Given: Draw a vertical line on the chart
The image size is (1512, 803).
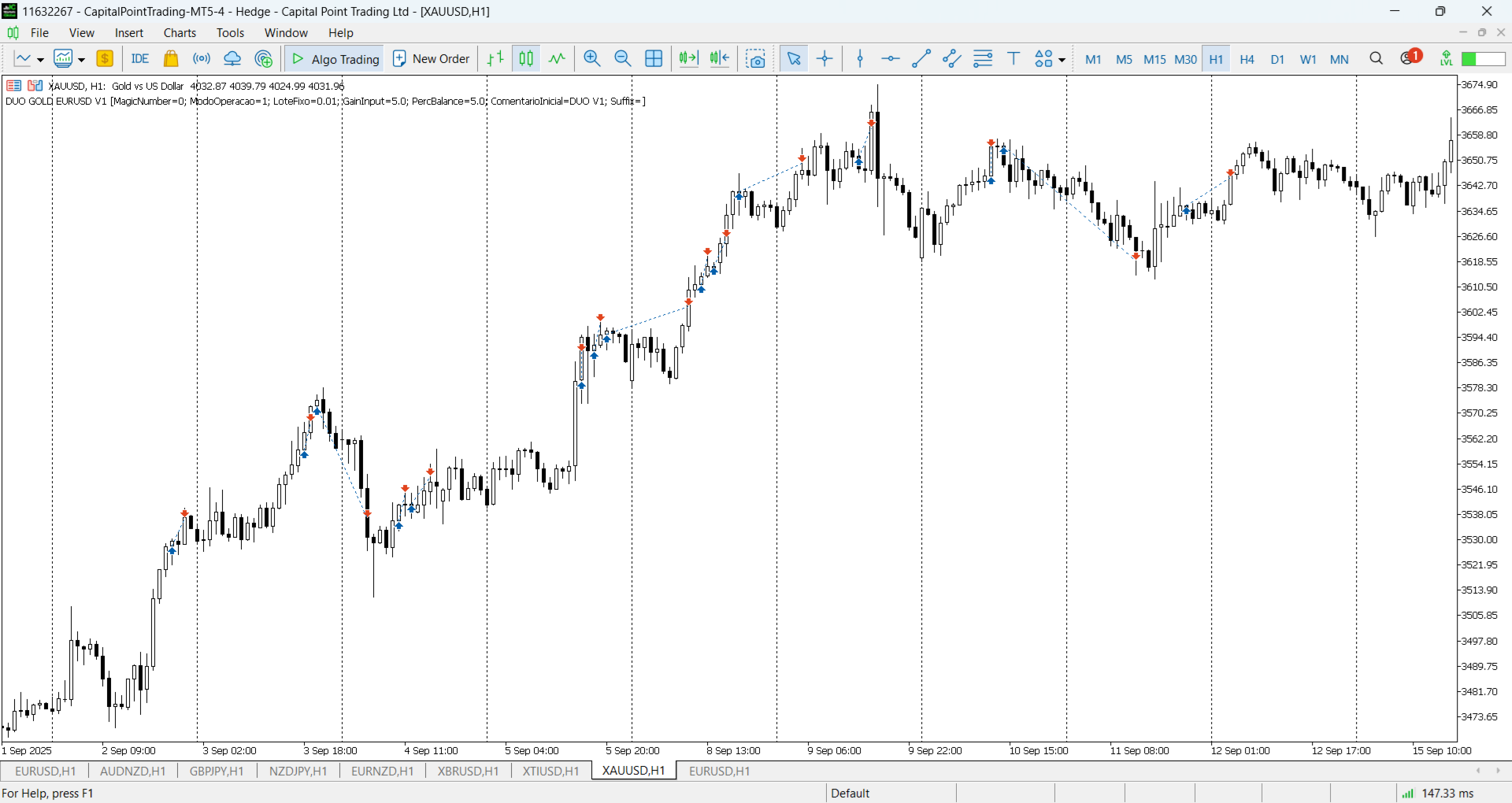Looking at the screenshot, I should click(x=860, y=59).
